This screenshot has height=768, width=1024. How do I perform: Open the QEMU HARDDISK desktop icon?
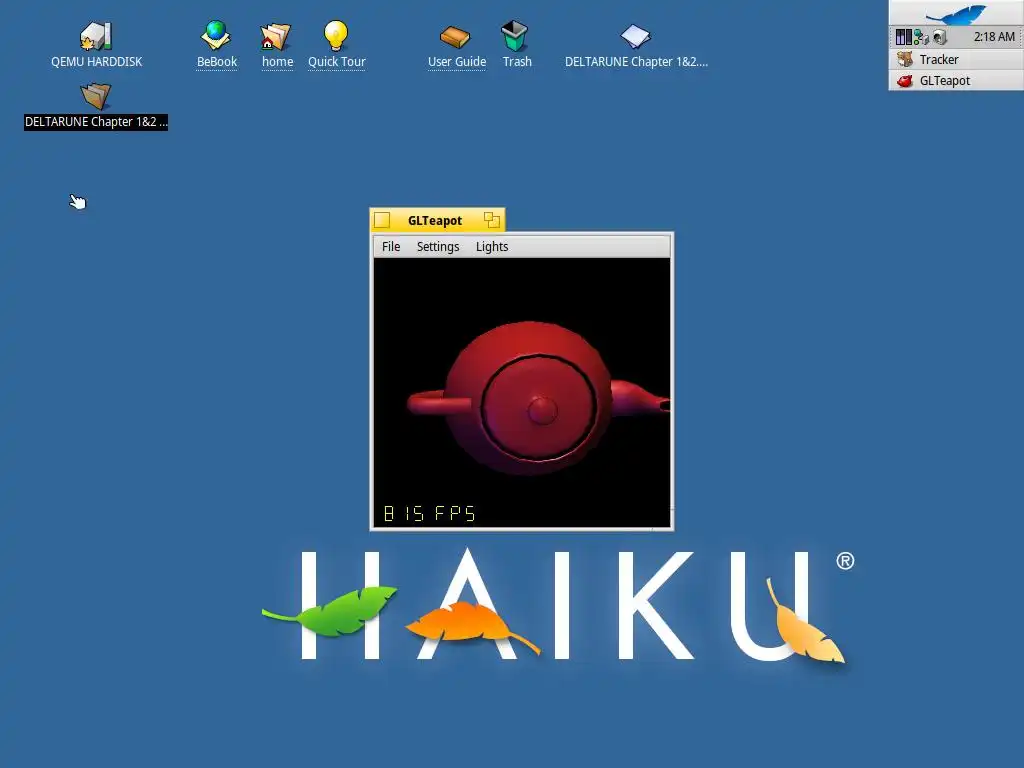point(96,36)
